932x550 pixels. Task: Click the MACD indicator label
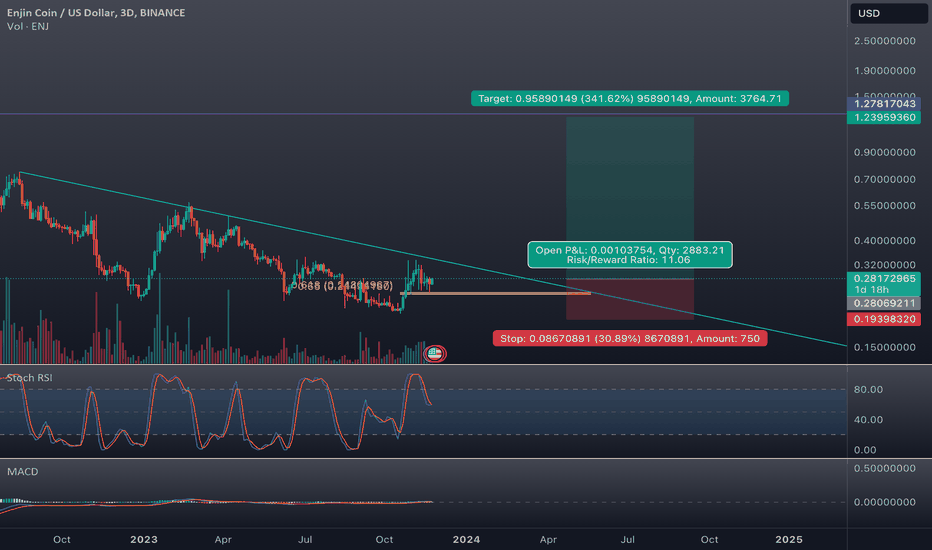coord(23,472)
